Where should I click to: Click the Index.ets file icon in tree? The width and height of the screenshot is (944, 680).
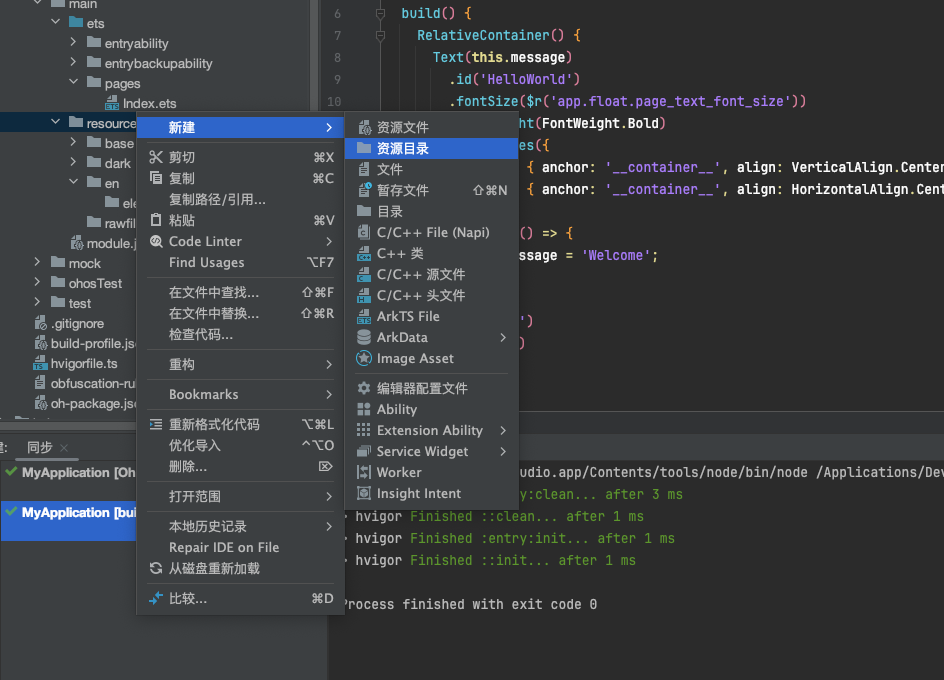(x=112, y=103)
